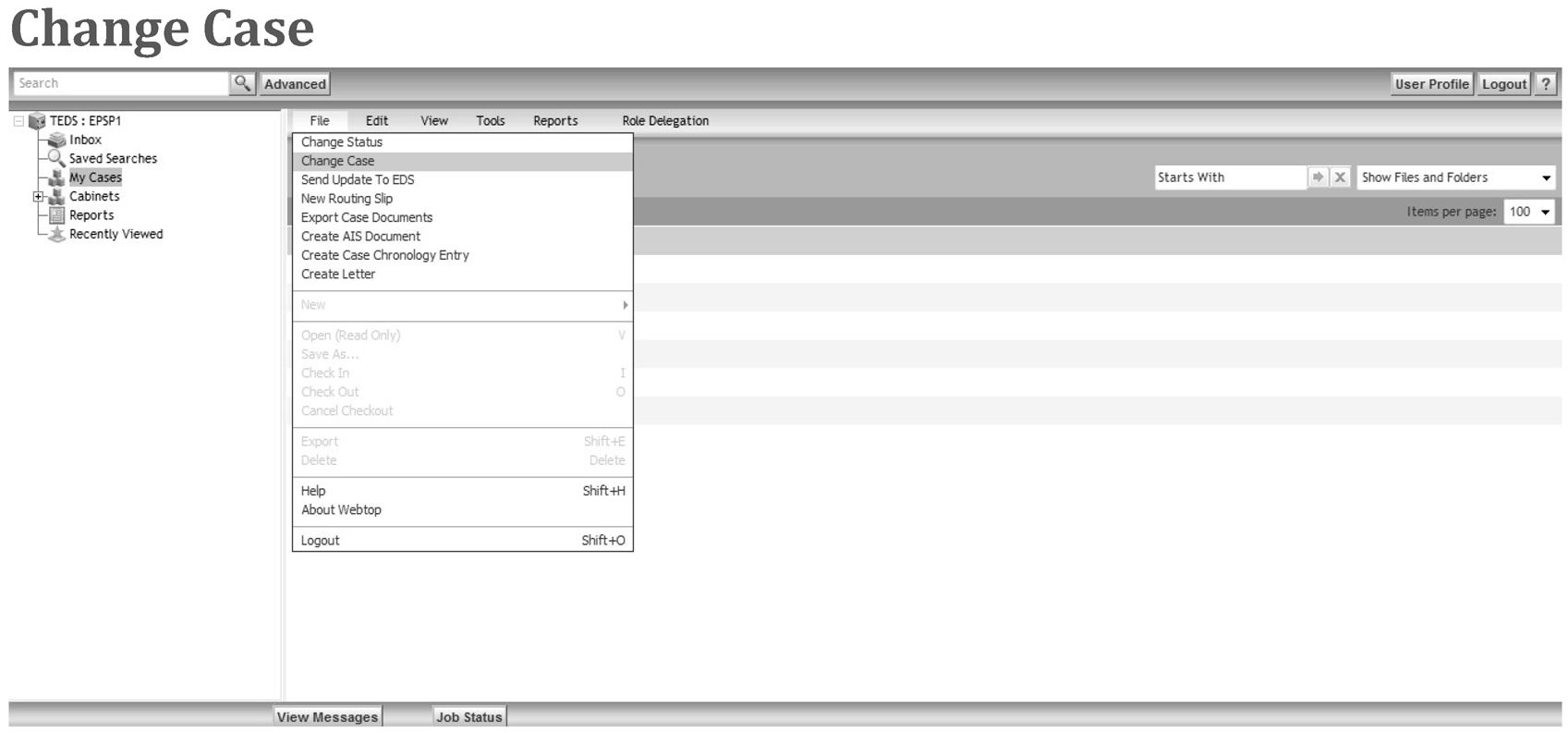Expand the Cabinets tree node
This screenshot has width=1568, height=733.
(38, 196)
